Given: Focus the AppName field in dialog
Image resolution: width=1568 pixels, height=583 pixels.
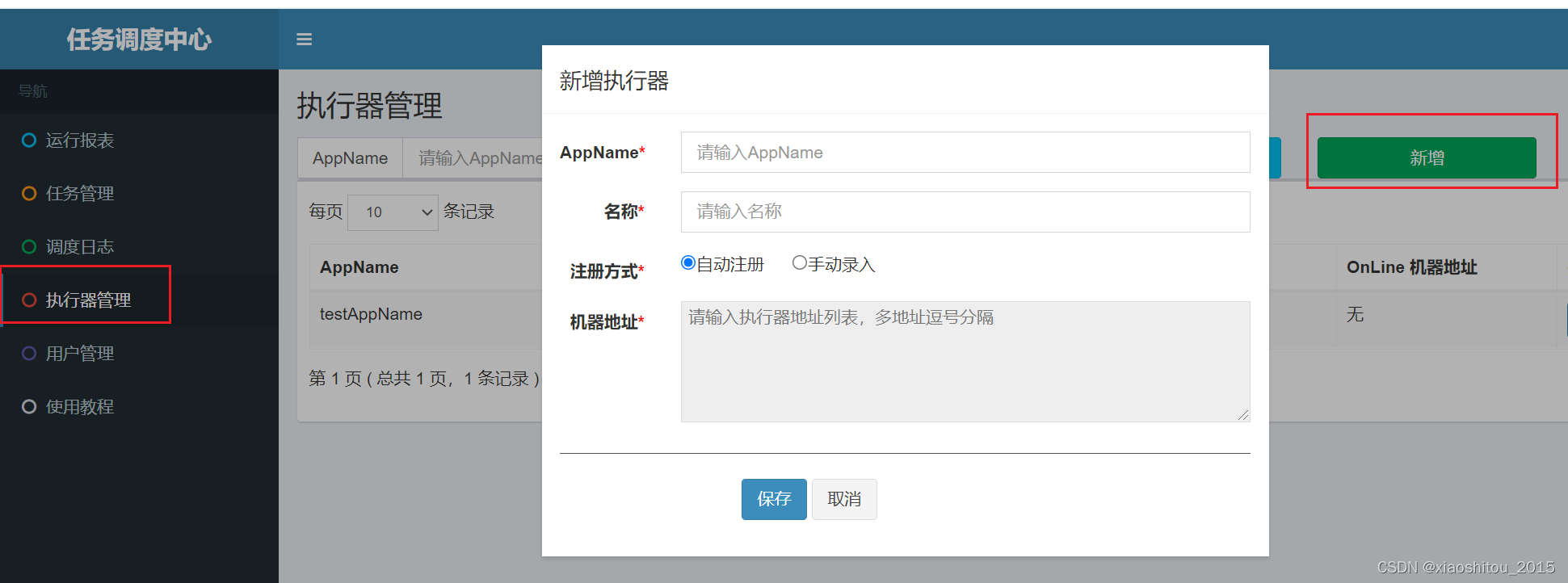Looking at the screenshot, I should point(965,152).
